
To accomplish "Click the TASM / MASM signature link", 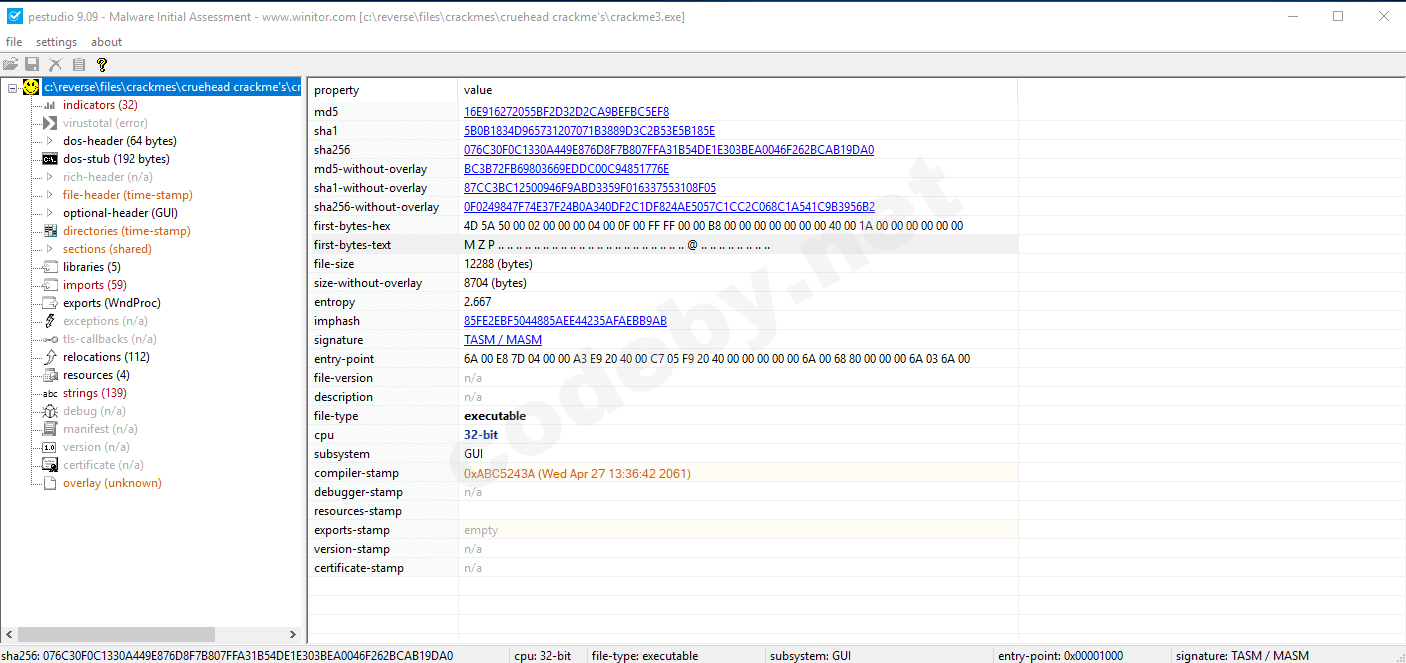I will (502, 339).
